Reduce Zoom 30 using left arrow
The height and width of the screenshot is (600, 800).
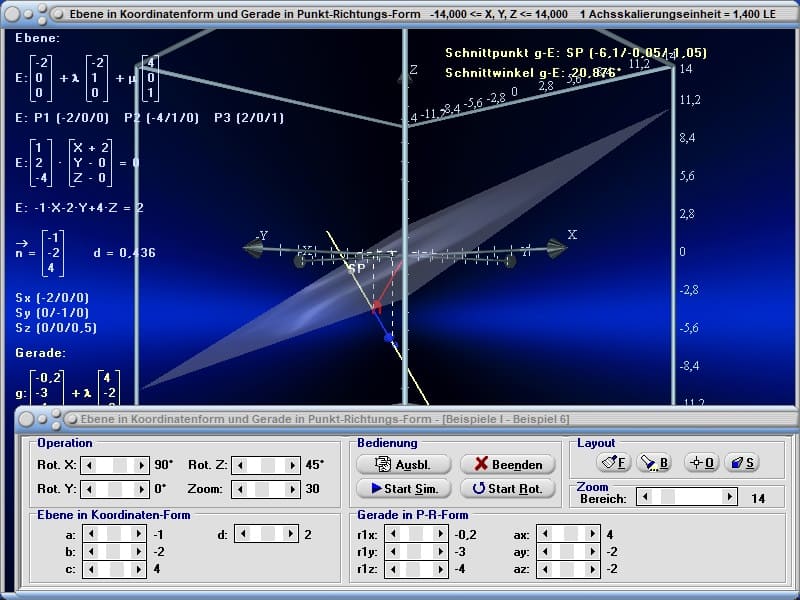click(240, 489)
